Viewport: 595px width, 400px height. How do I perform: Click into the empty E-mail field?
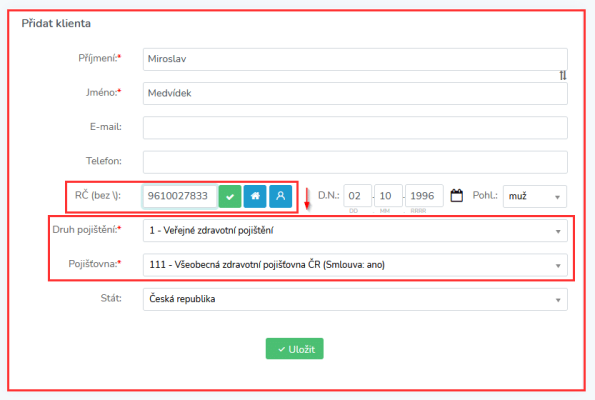(x=355, y=128)
